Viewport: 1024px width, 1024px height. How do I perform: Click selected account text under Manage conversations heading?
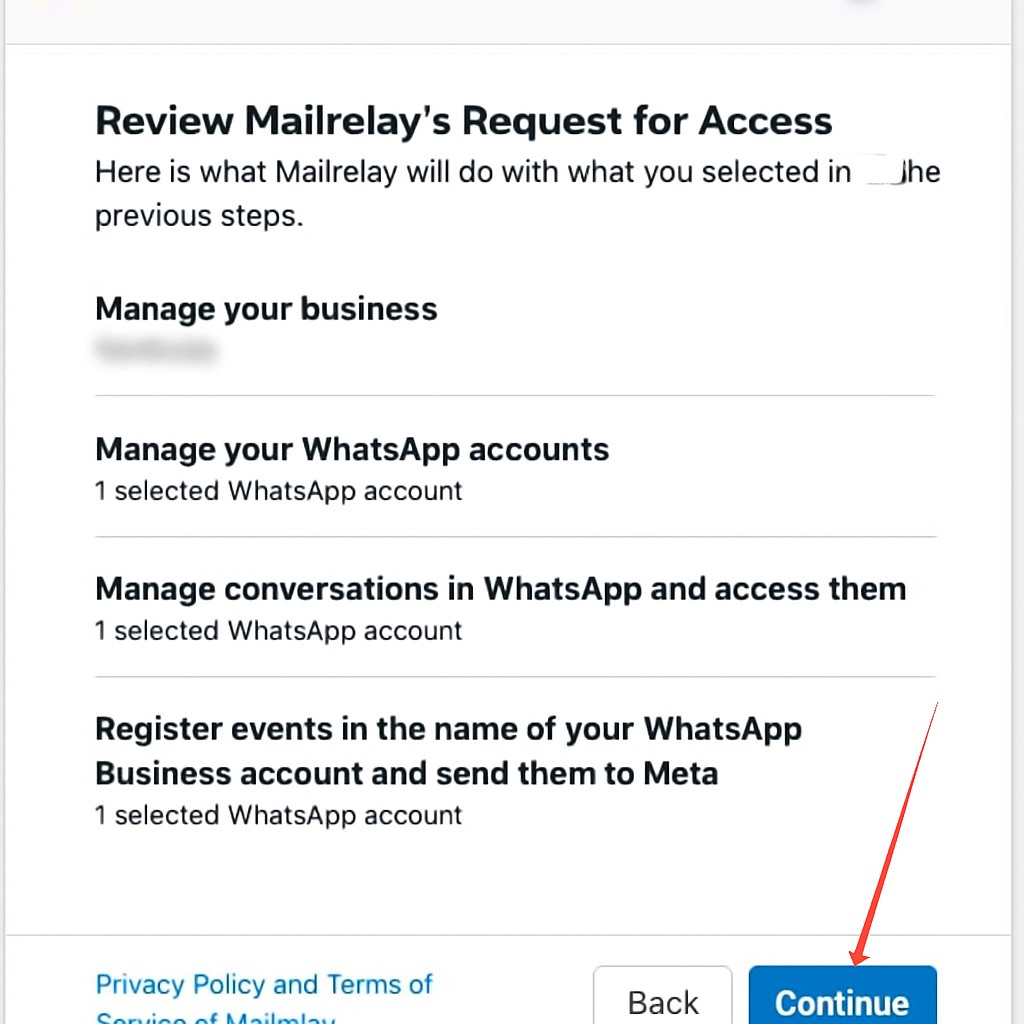tap(279, 631)
